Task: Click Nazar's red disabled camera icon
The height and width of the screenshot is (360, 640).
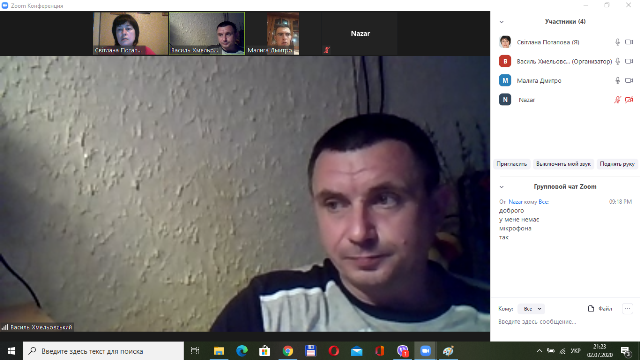Action: click(629, 100)
